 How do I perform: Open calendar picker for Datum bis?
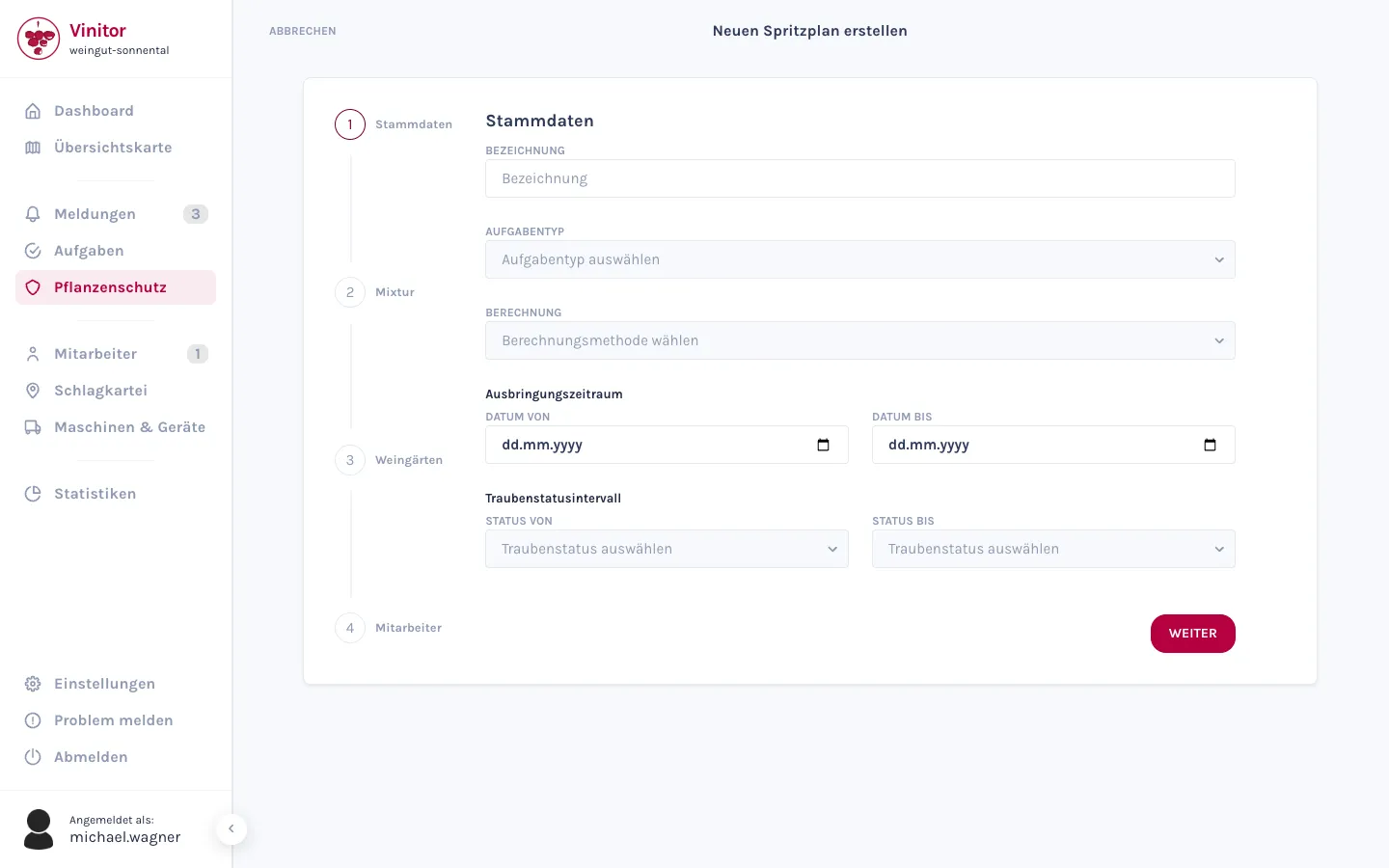1210,445
